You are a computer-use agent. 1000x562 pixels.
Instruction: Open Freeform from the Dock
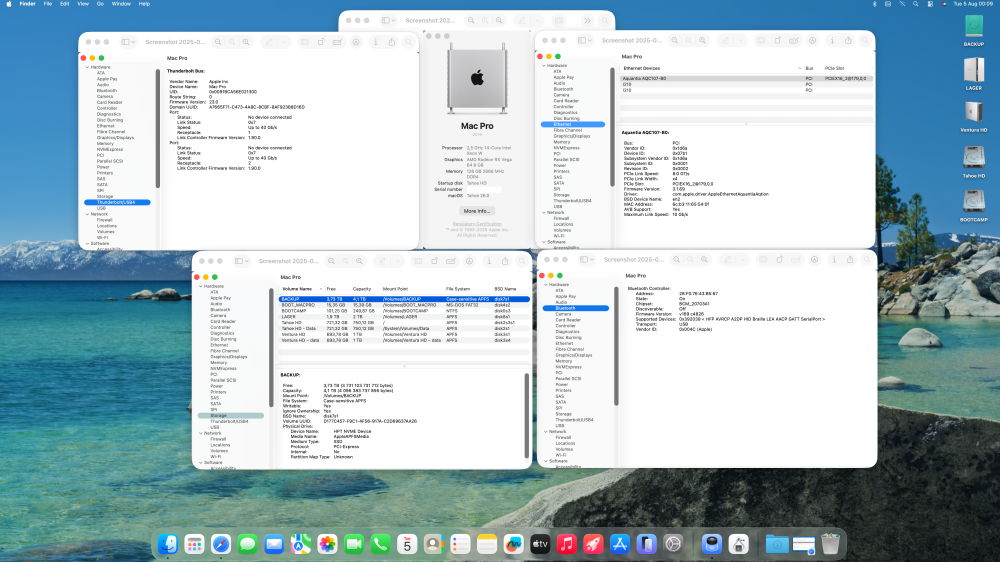(513, 544)
